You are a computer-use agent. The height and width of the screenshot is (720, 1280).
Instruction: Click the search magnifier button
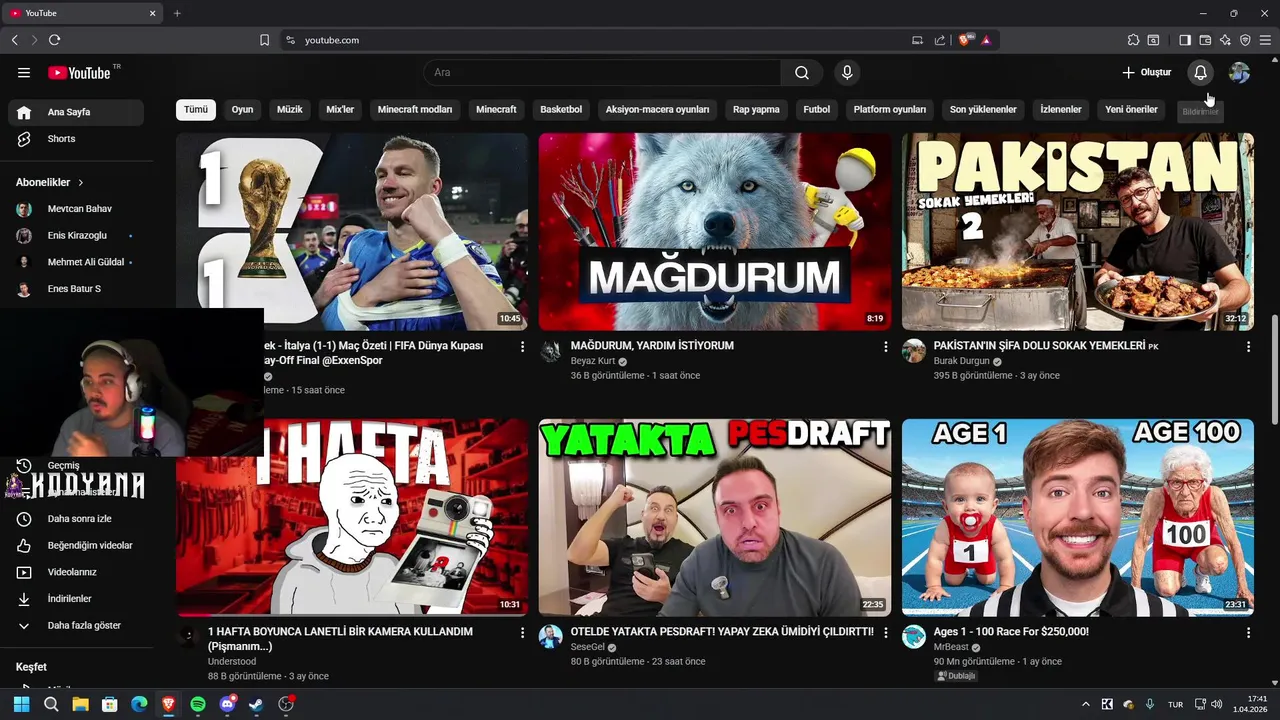pos(802,73)
